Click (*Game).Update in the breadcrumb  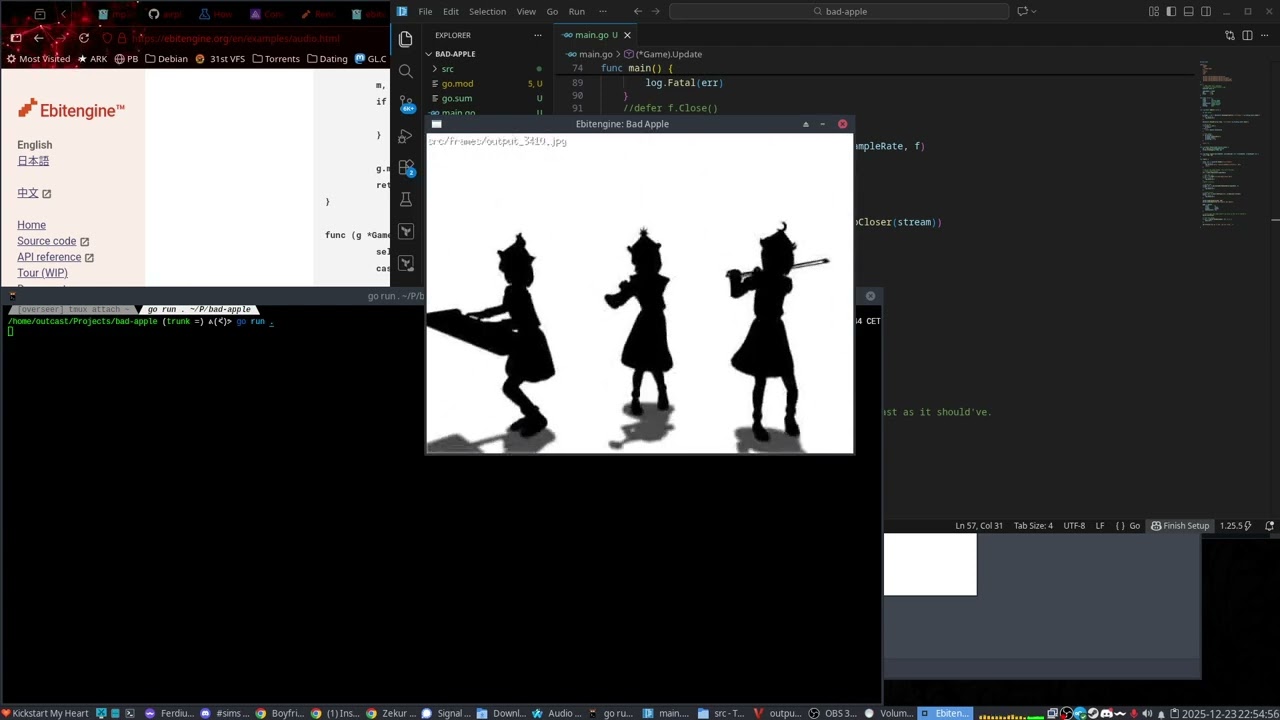tap(668, 54)
